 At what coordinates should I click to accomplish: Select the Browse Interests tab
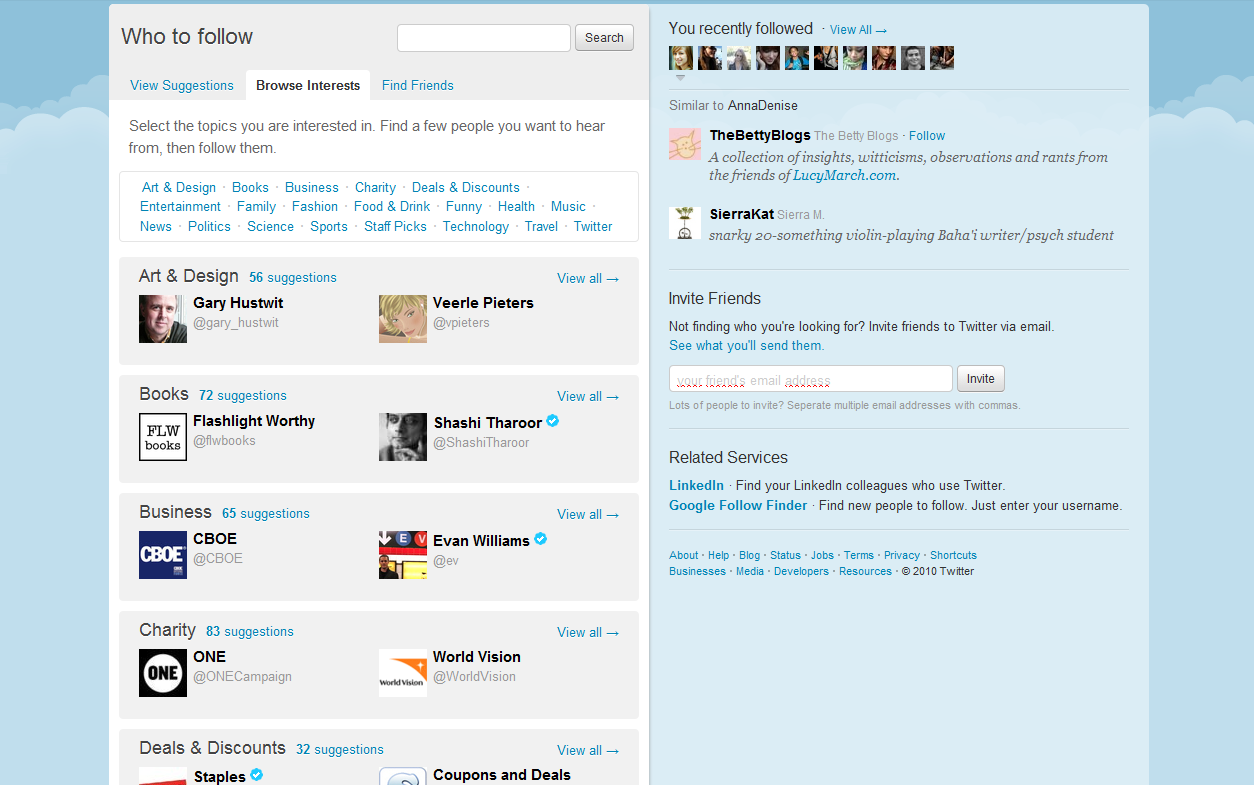click(x=308, y=85)
